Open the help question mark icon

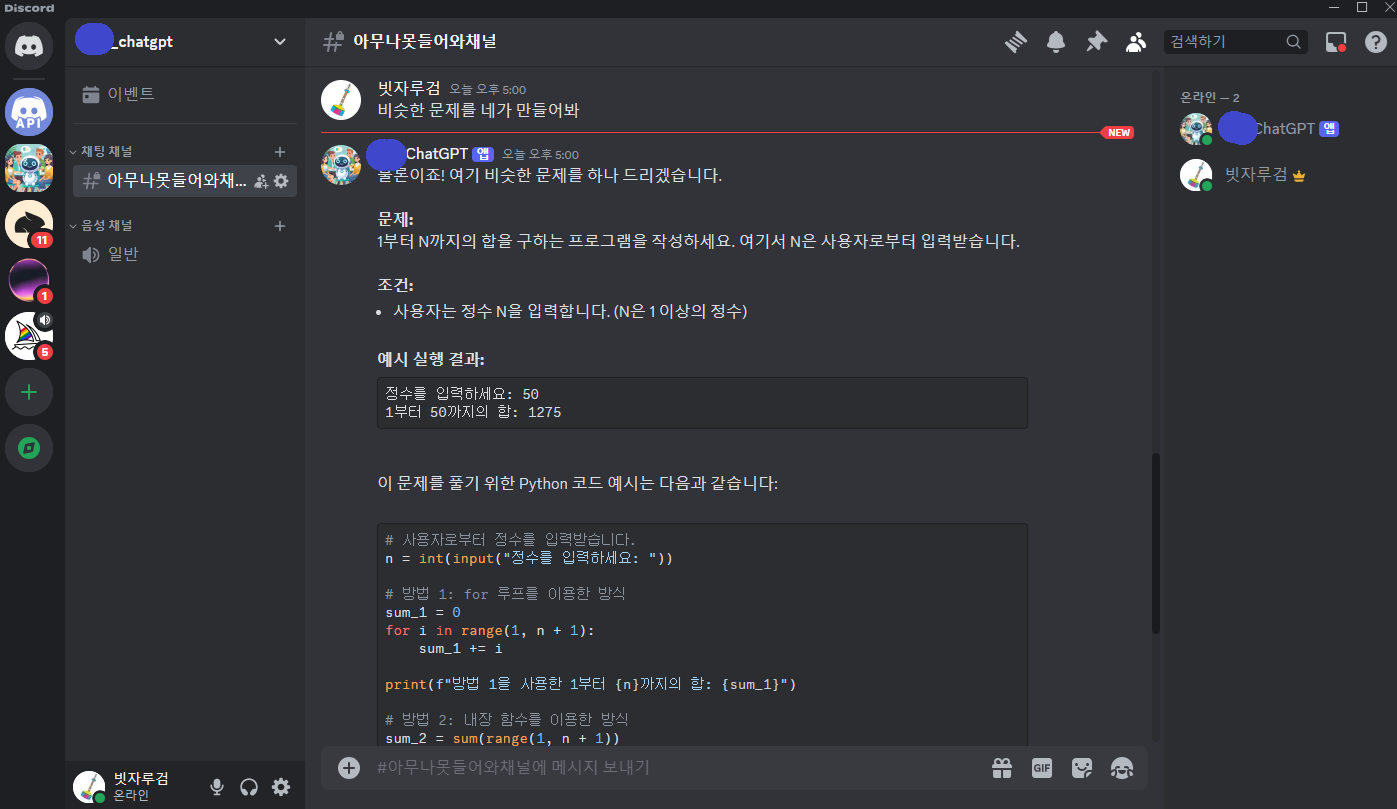(1376, 42)
